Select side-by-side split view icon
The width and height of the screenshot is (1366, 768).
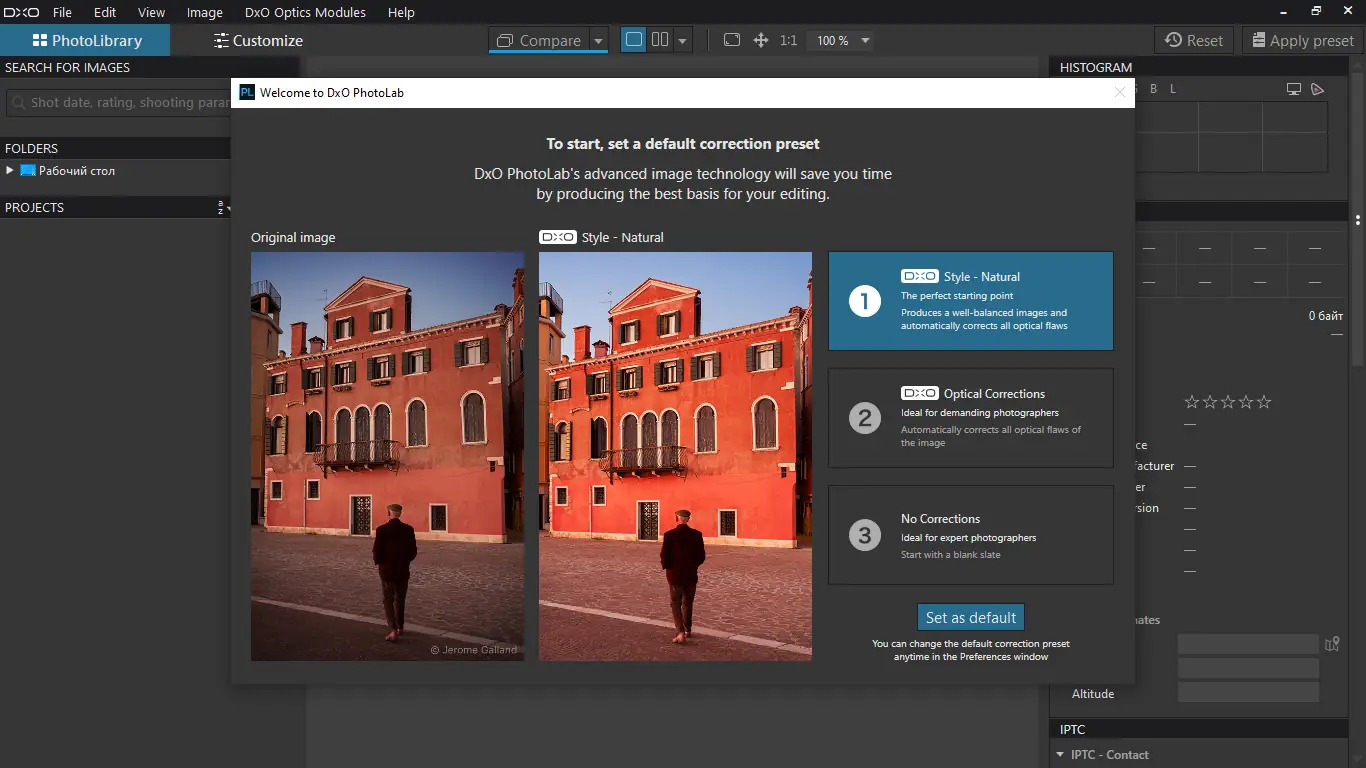coord(660,40)
